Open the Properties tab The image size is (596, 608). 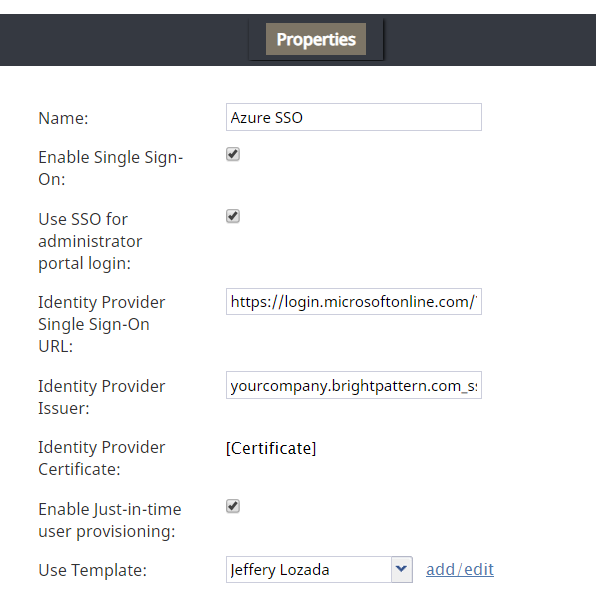point(316,39)
